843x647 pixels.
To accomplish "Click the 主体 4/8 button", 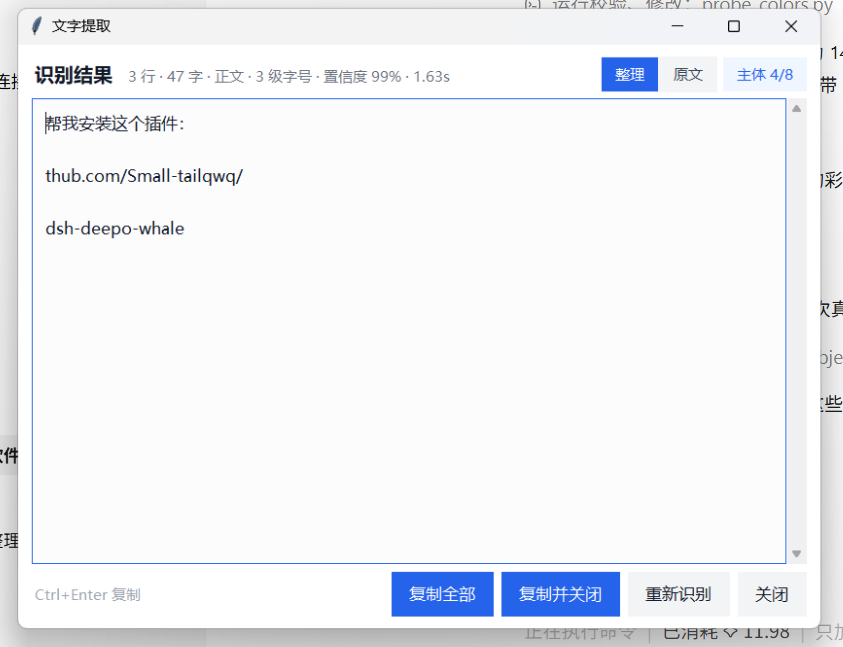I will [765, 75].
